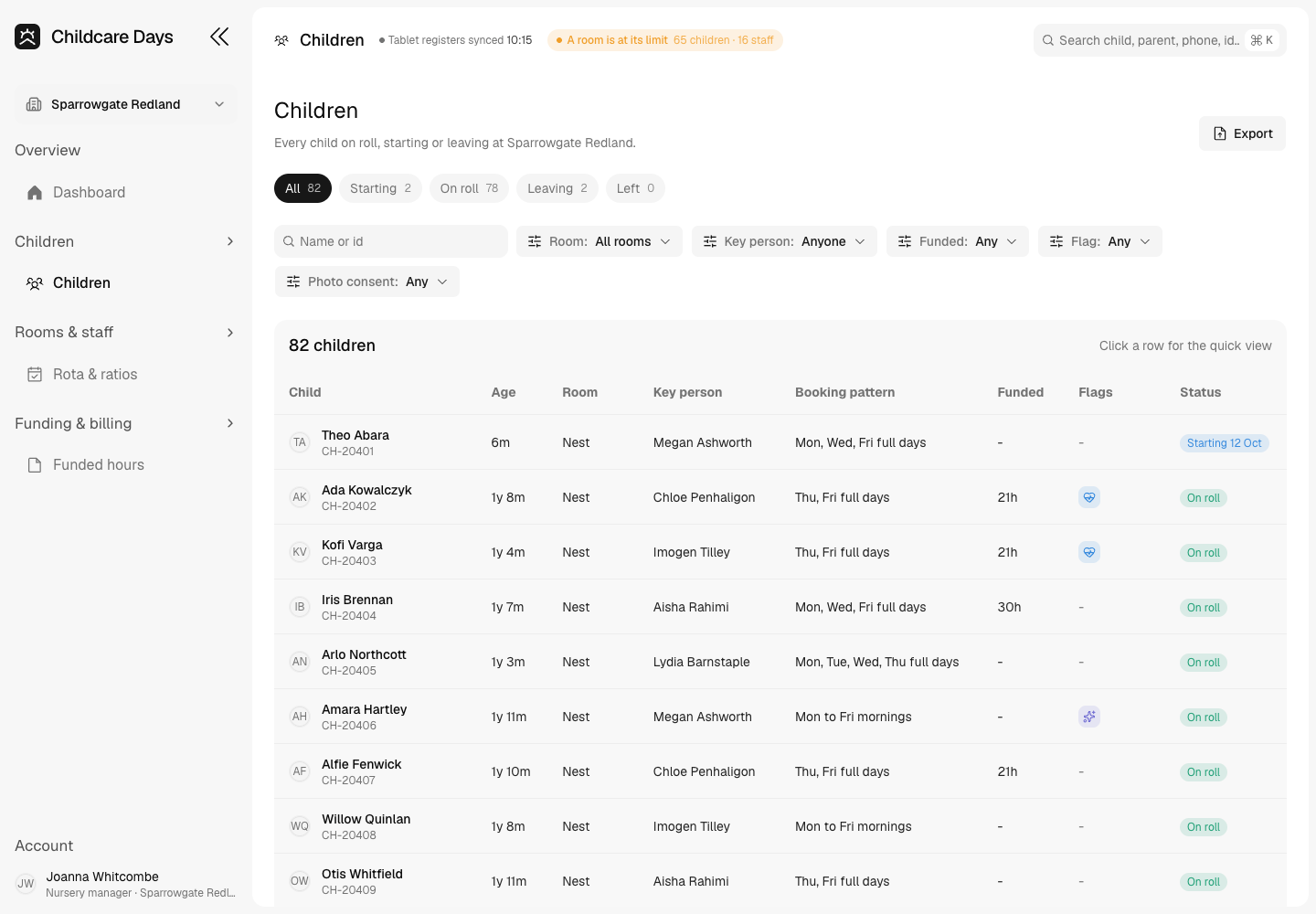Click the Children page header icon
Viewport: 1316px width, 914px height.
[x=281, y=40]
